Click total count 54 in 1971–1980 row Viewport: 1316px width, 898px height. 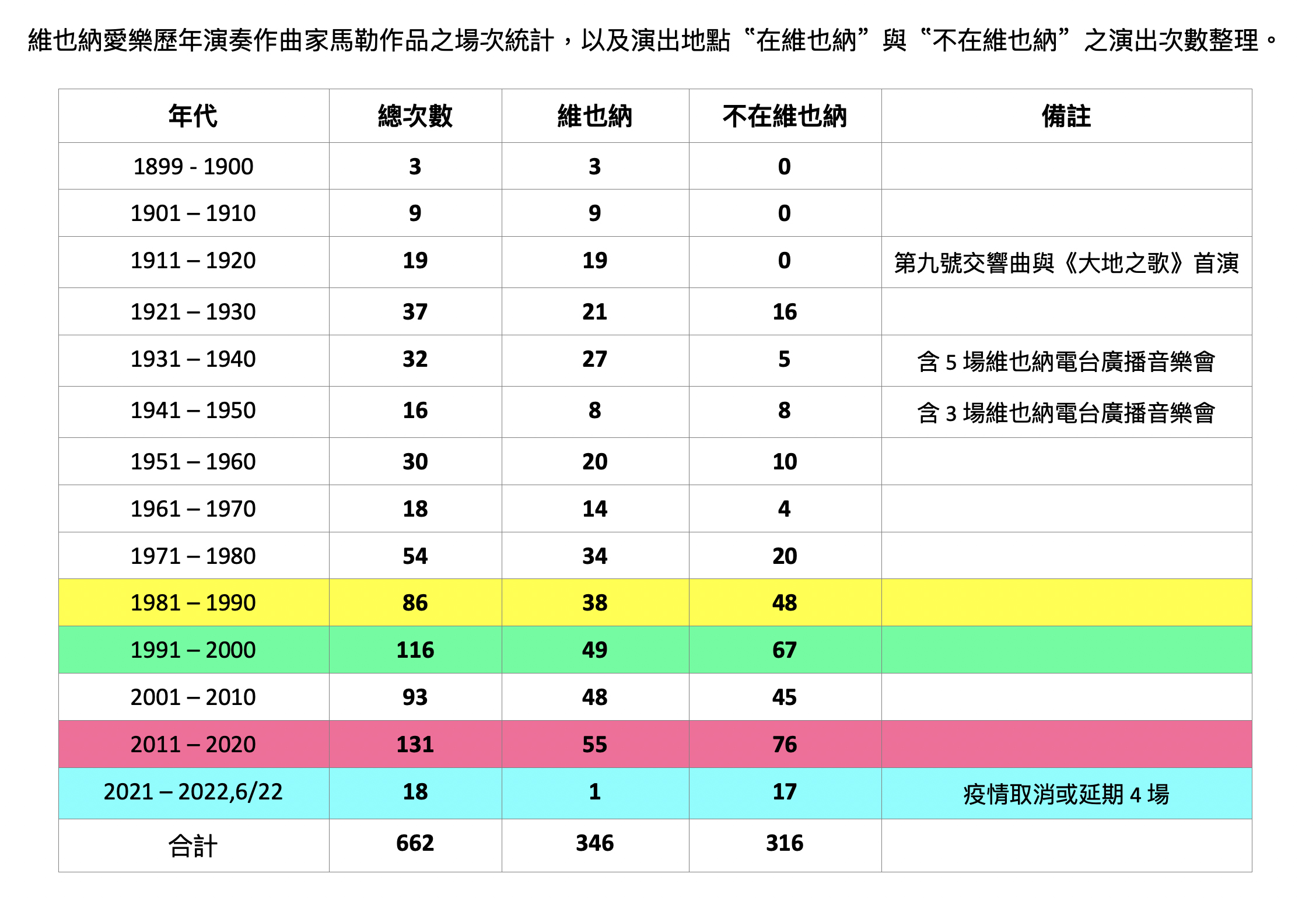415,556
